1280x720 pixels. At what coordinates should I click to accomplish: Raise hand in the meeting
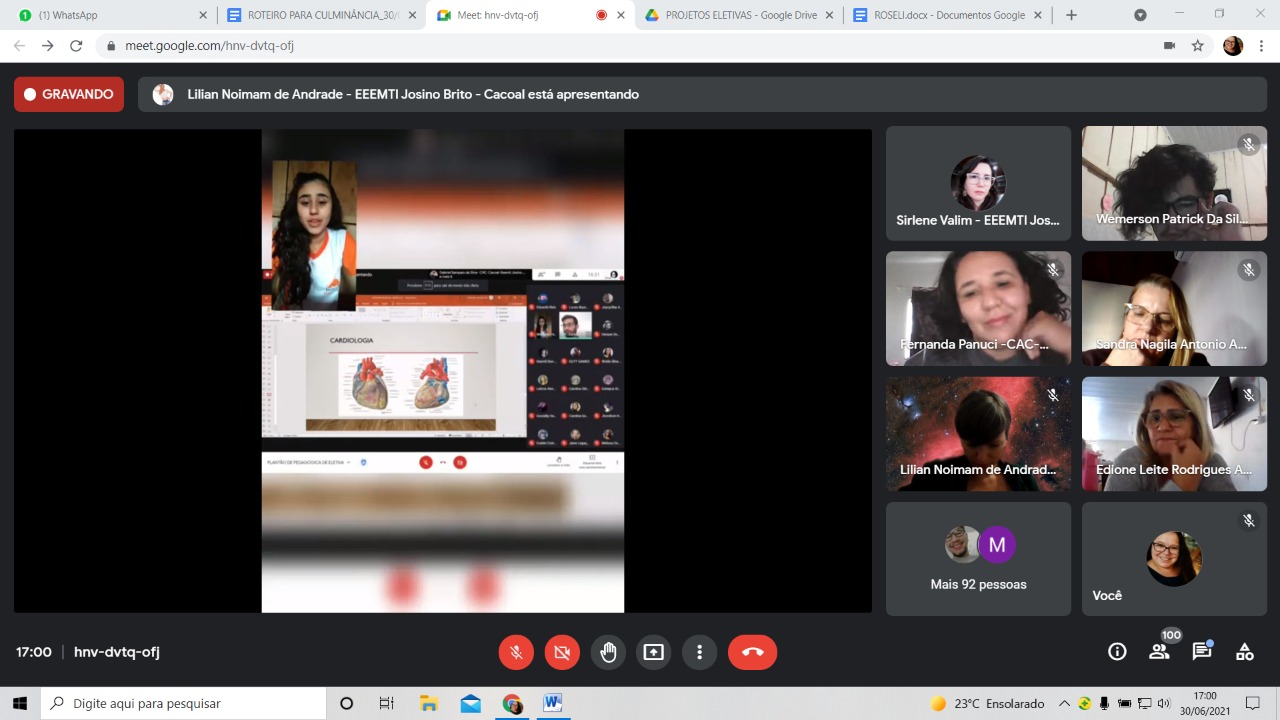point(608,652)
